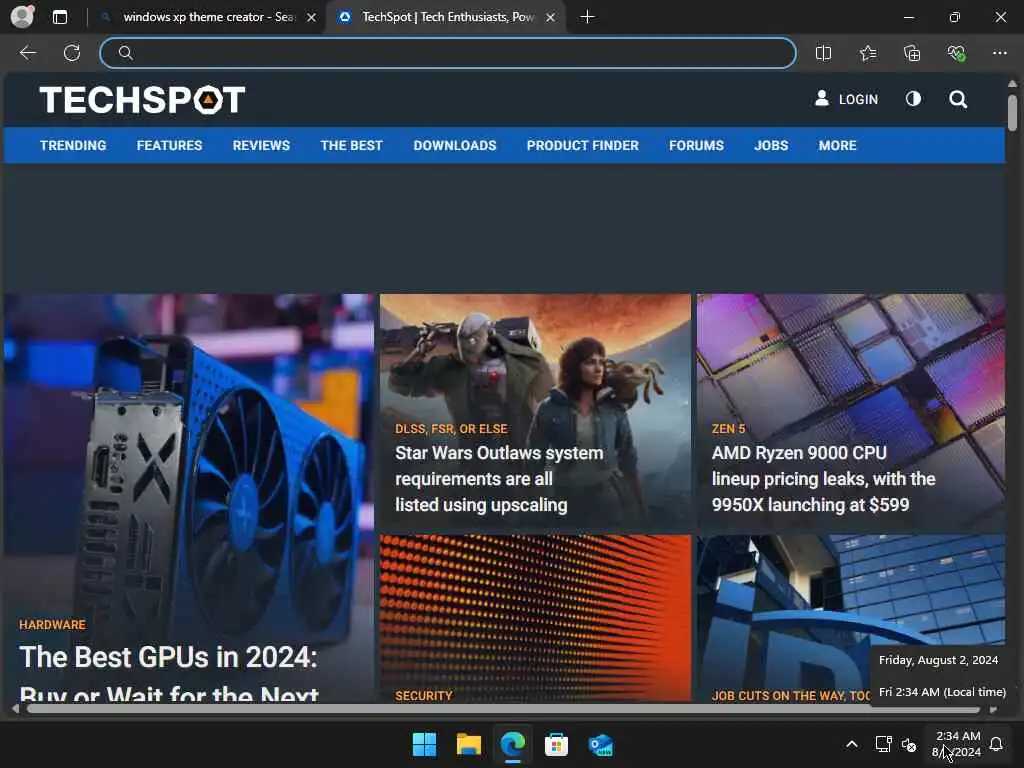The image size is (1024, 768).
Task: Open Microsoft Store from taskbar
Action: pyautogui.click(x=556, y=744)
